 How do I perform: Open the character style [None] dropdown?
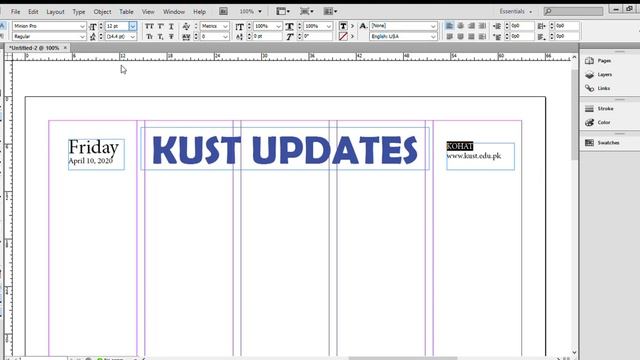click(403, 26)
